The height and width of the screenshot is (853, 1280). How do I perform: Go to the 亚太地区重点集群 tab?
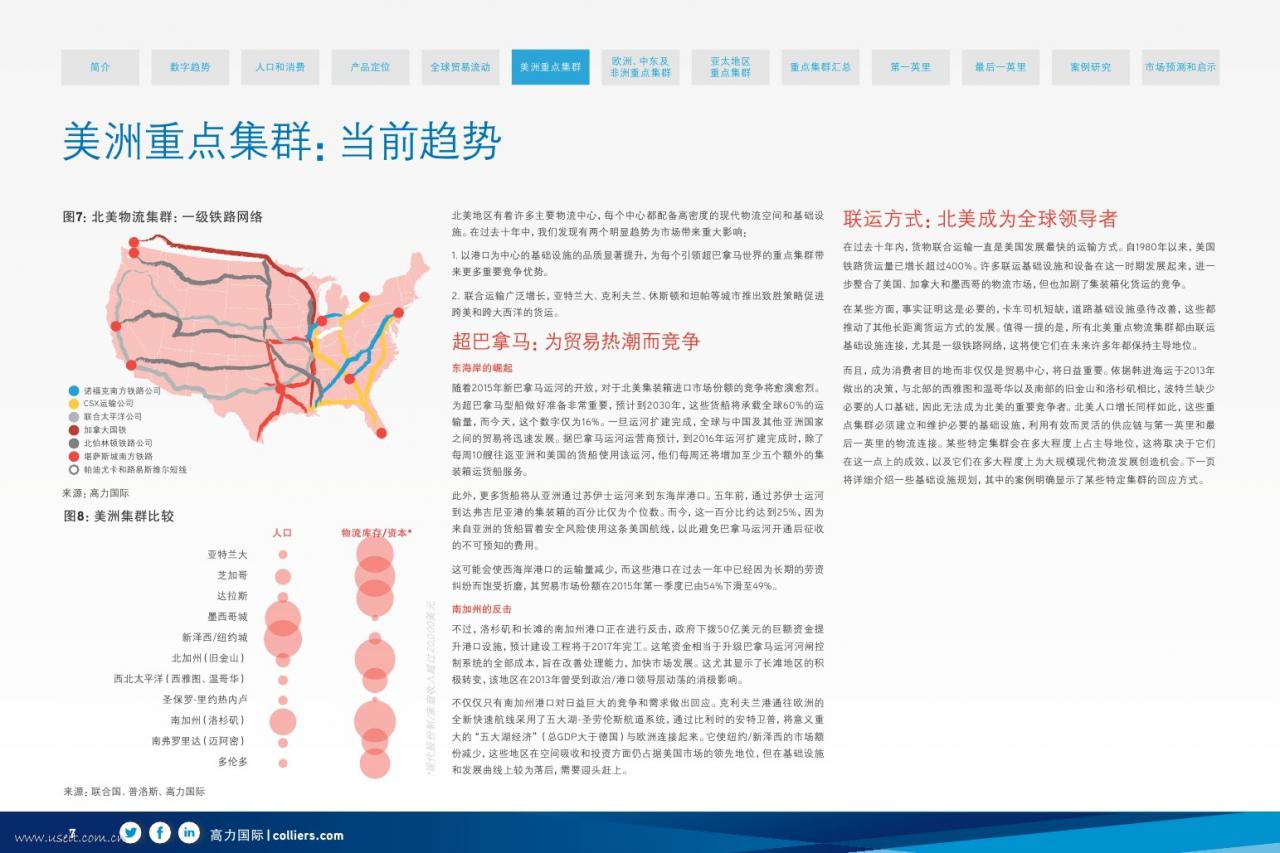point(730,67)
